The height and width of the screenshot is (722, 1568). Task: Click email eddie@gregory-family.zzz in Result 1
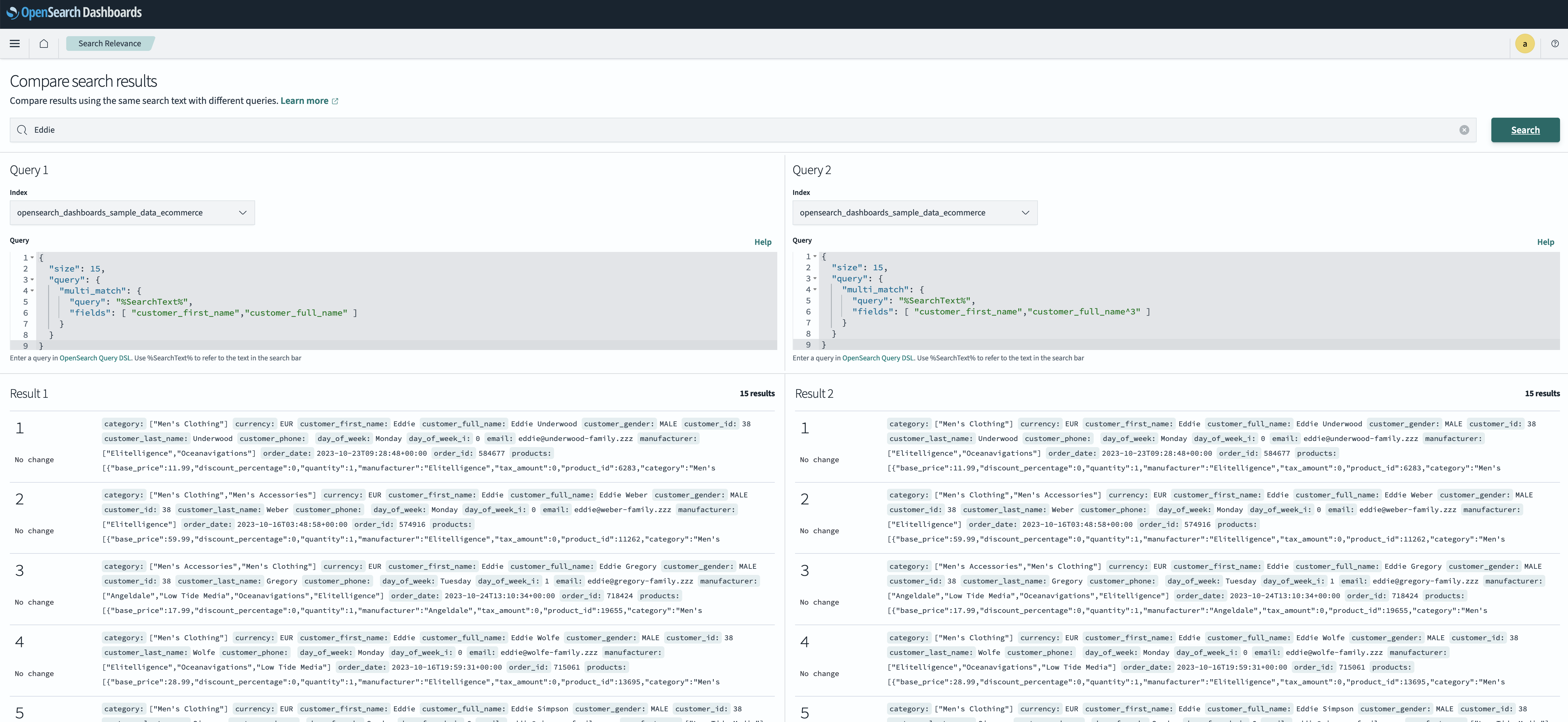tap(640, 582)
